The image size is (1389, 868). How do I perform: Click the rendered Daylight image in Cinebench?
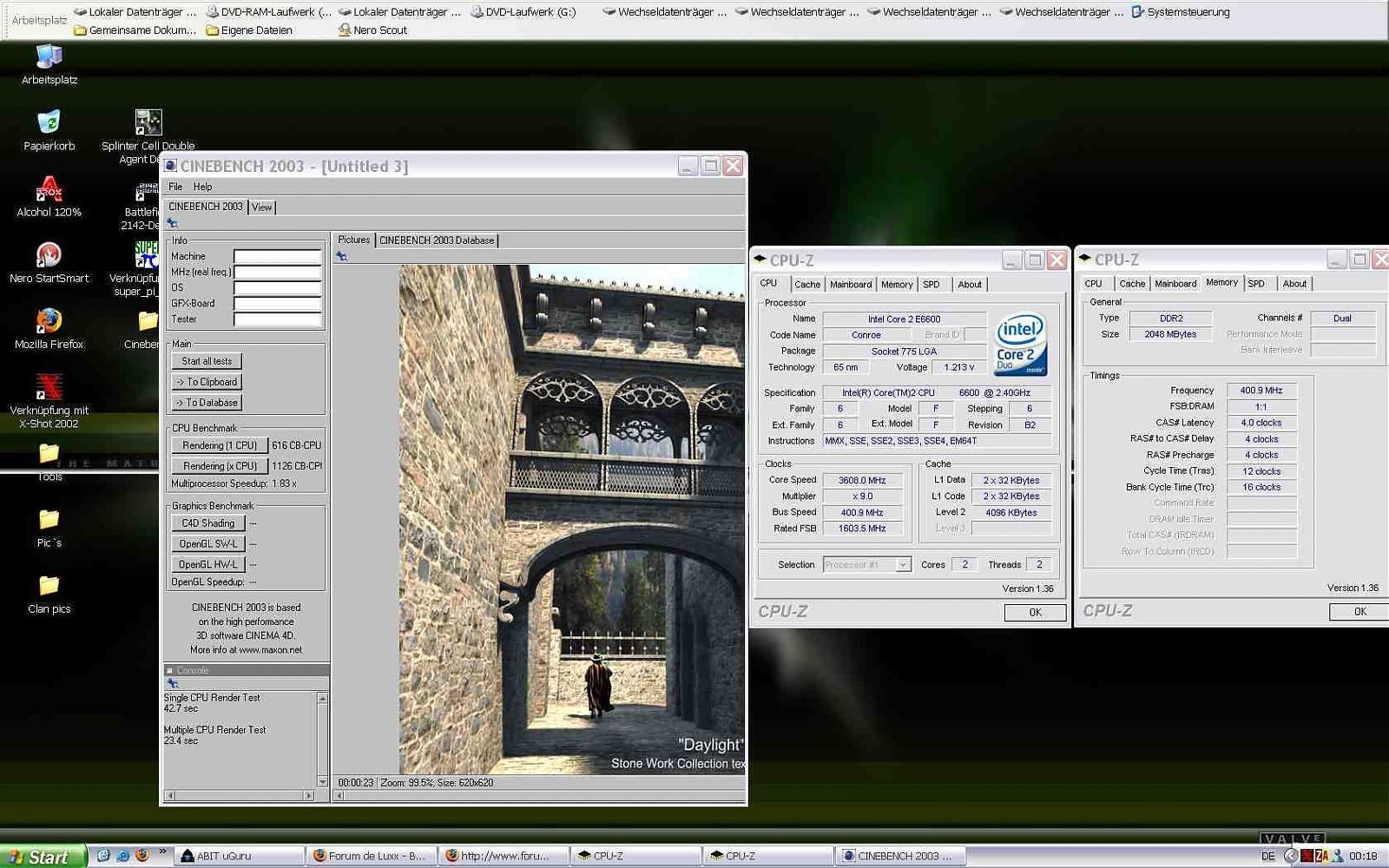click(x=571, y=519)
